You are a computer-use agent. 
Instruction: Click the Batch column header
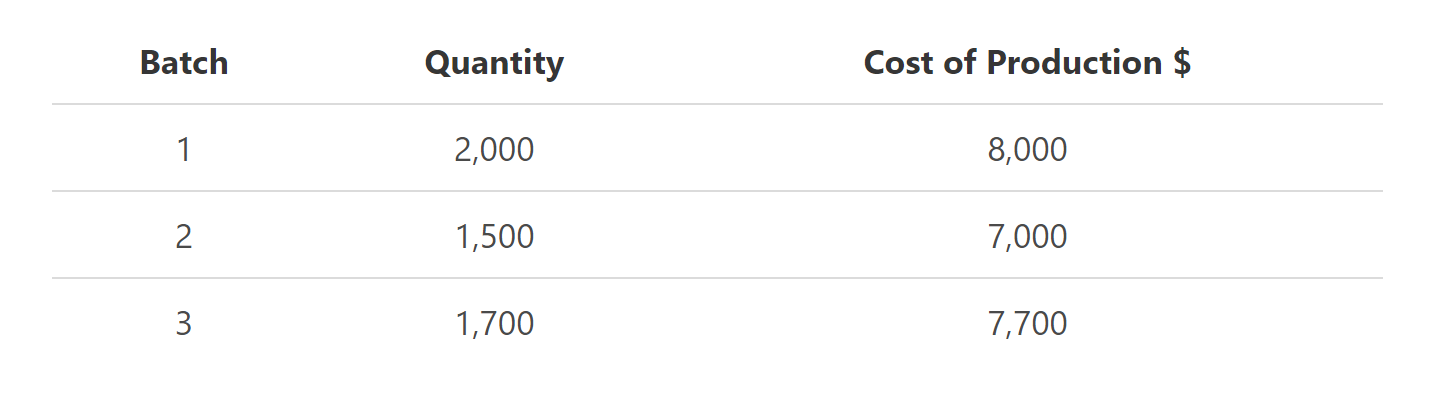184,63
